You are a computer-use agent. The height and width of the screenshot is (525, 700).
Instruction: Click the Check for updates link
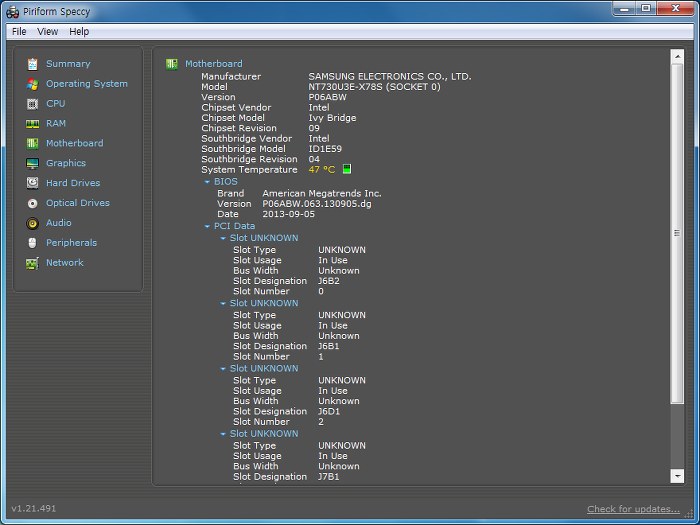(633, 509)
